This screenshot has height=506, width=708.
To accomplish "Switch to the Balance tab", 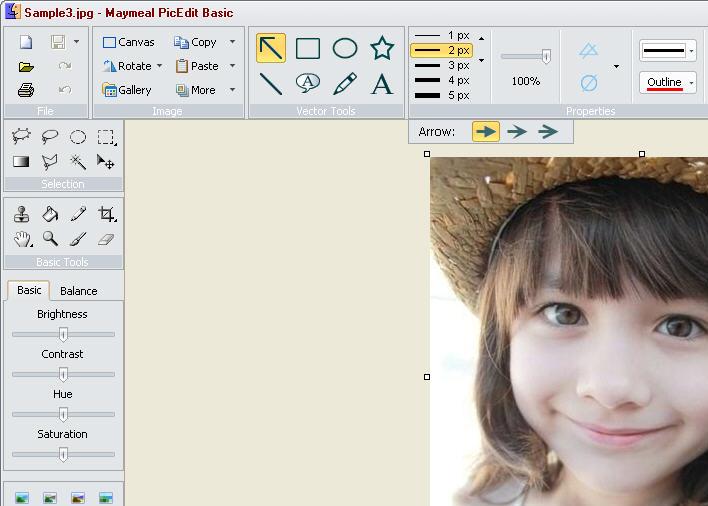I will [x=78, y=291].
